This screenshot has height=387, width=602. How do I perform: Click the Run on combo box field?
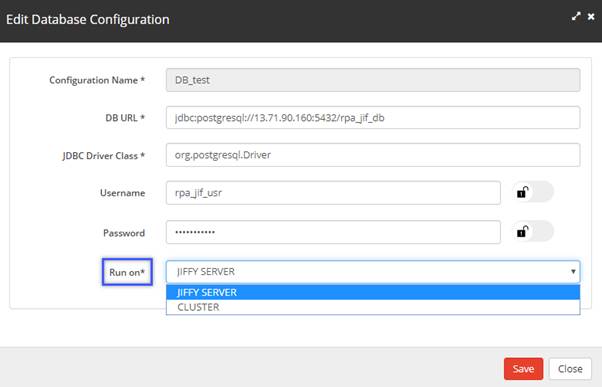tap(373, 271)
